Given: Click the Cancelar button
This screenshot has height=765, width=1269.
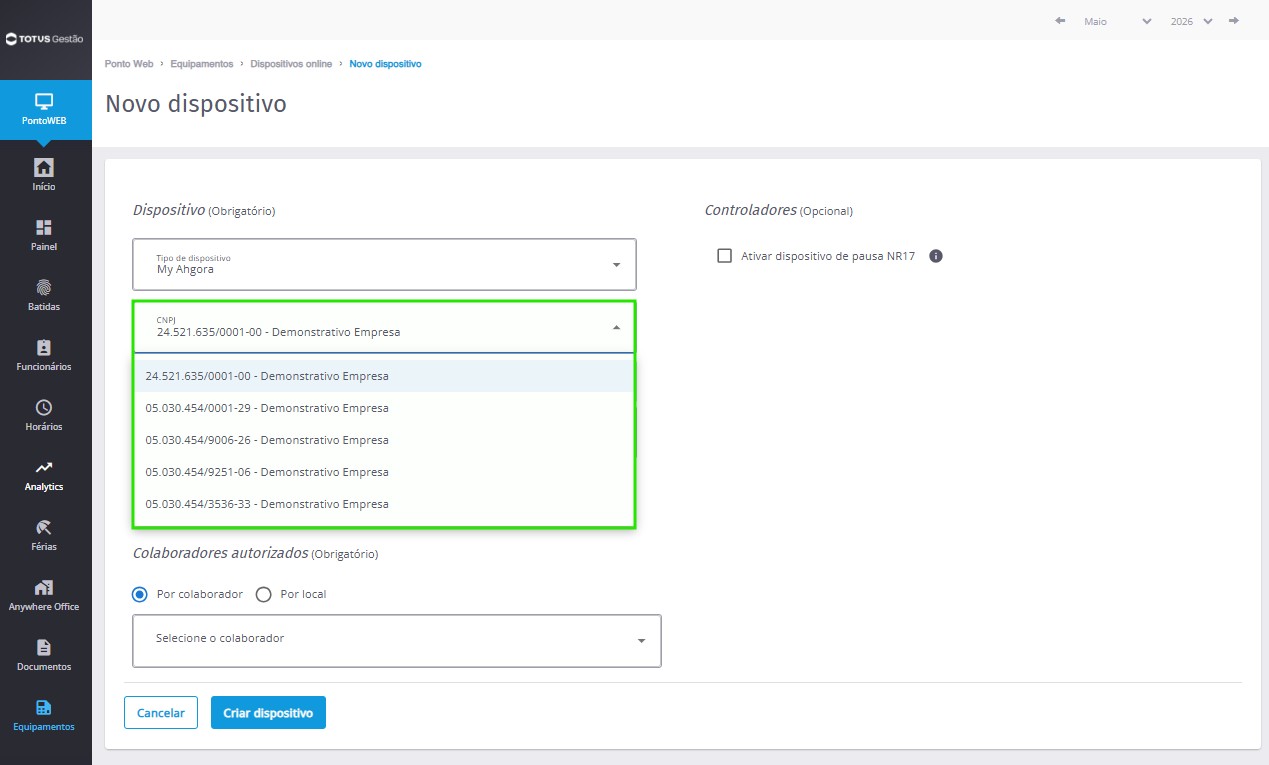Looking at the screenshot, I should [x=161, y=713].
